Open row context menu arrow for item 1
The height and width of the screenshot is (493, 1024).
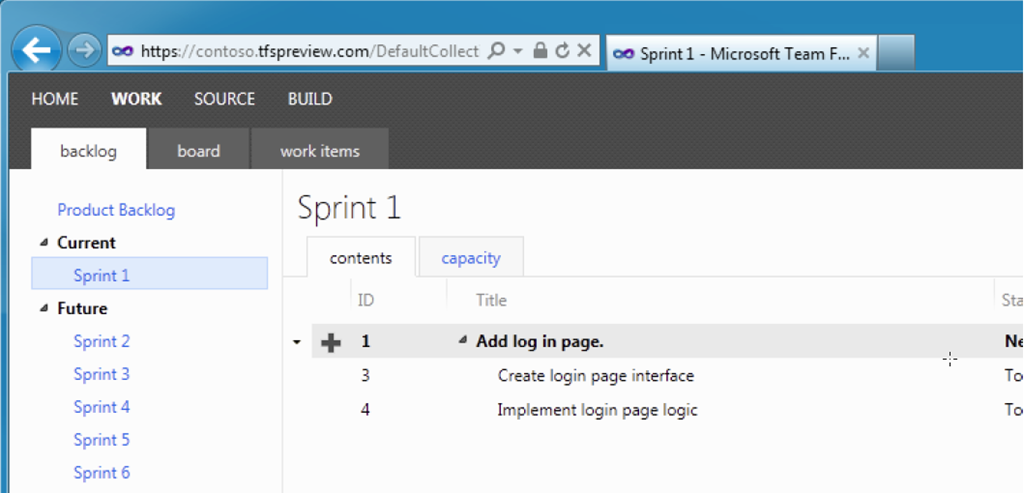(296, 342)
